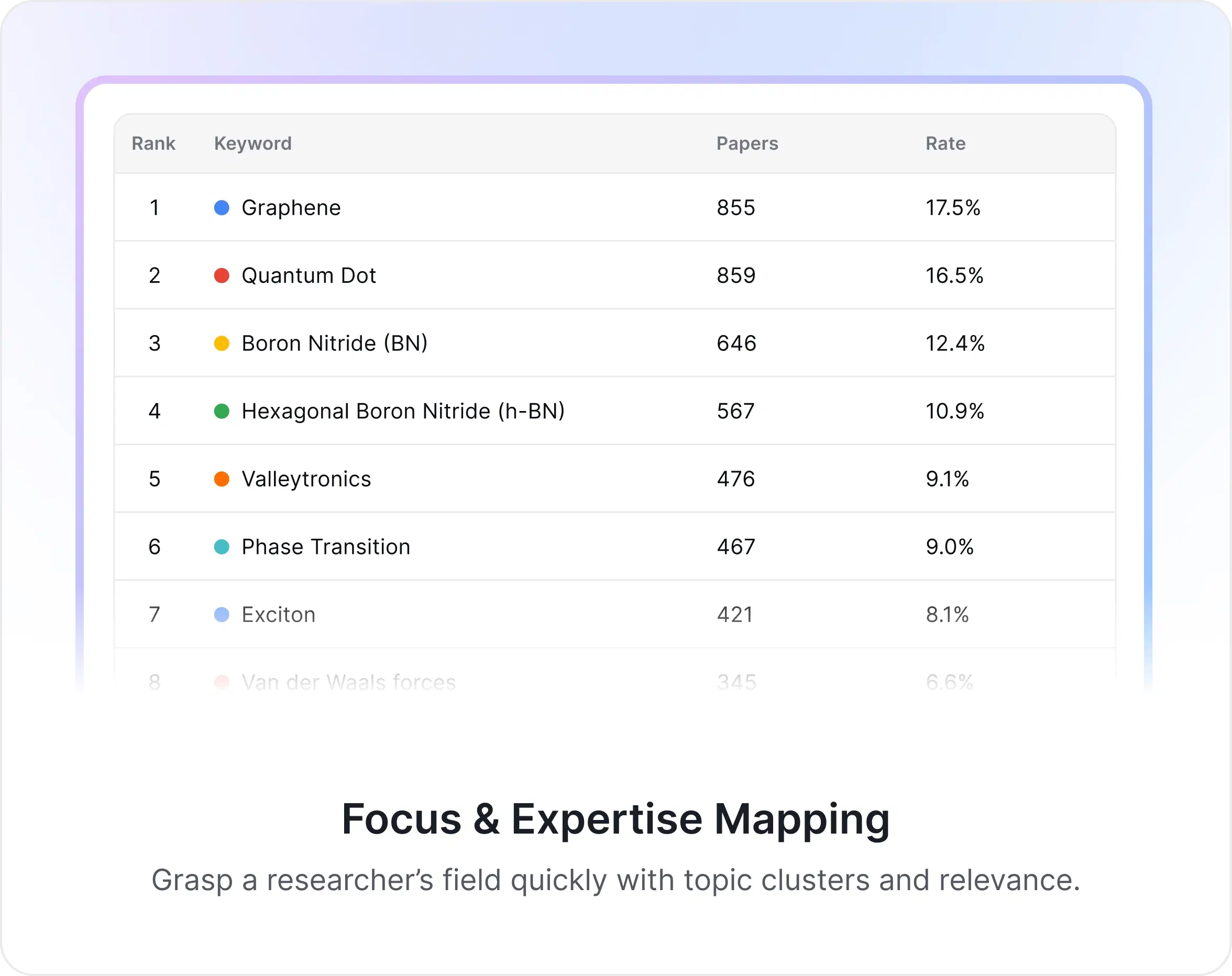Click the 12.4% rate value
Image resolution: width=1232 pixels, height=976 pixels.
click(955, 343)
